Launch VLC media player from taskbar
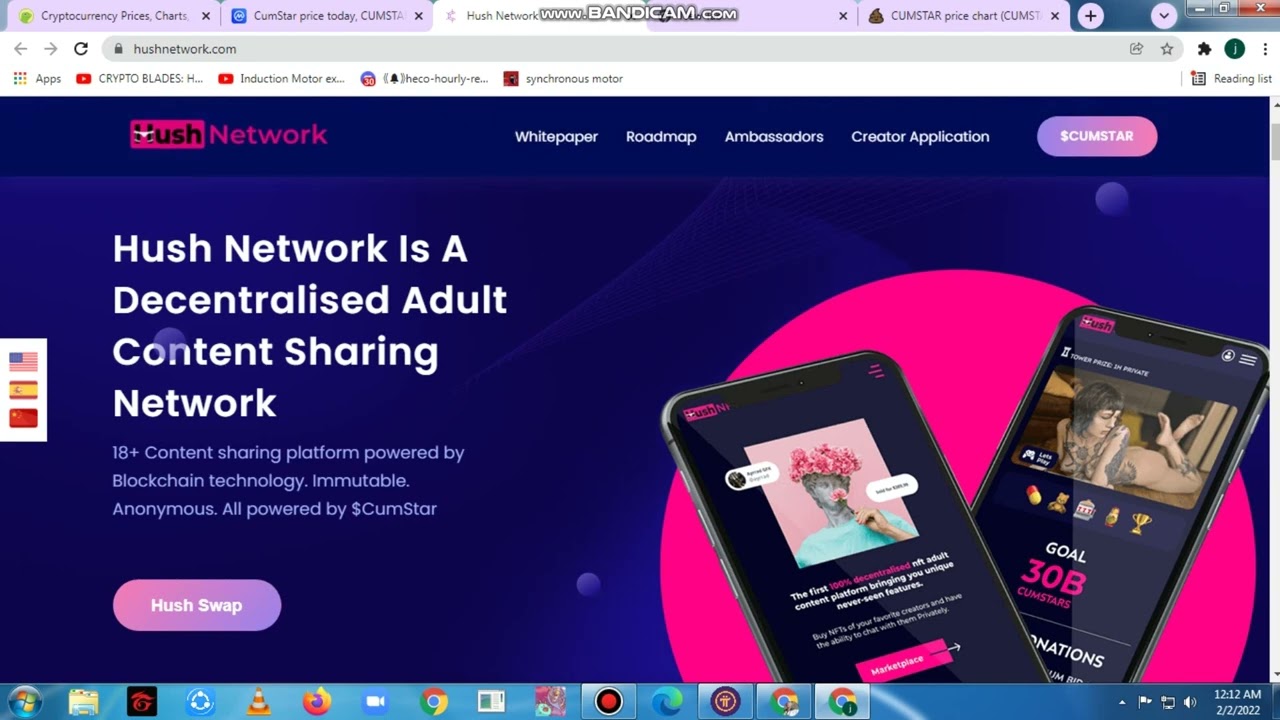 (258, 702)
